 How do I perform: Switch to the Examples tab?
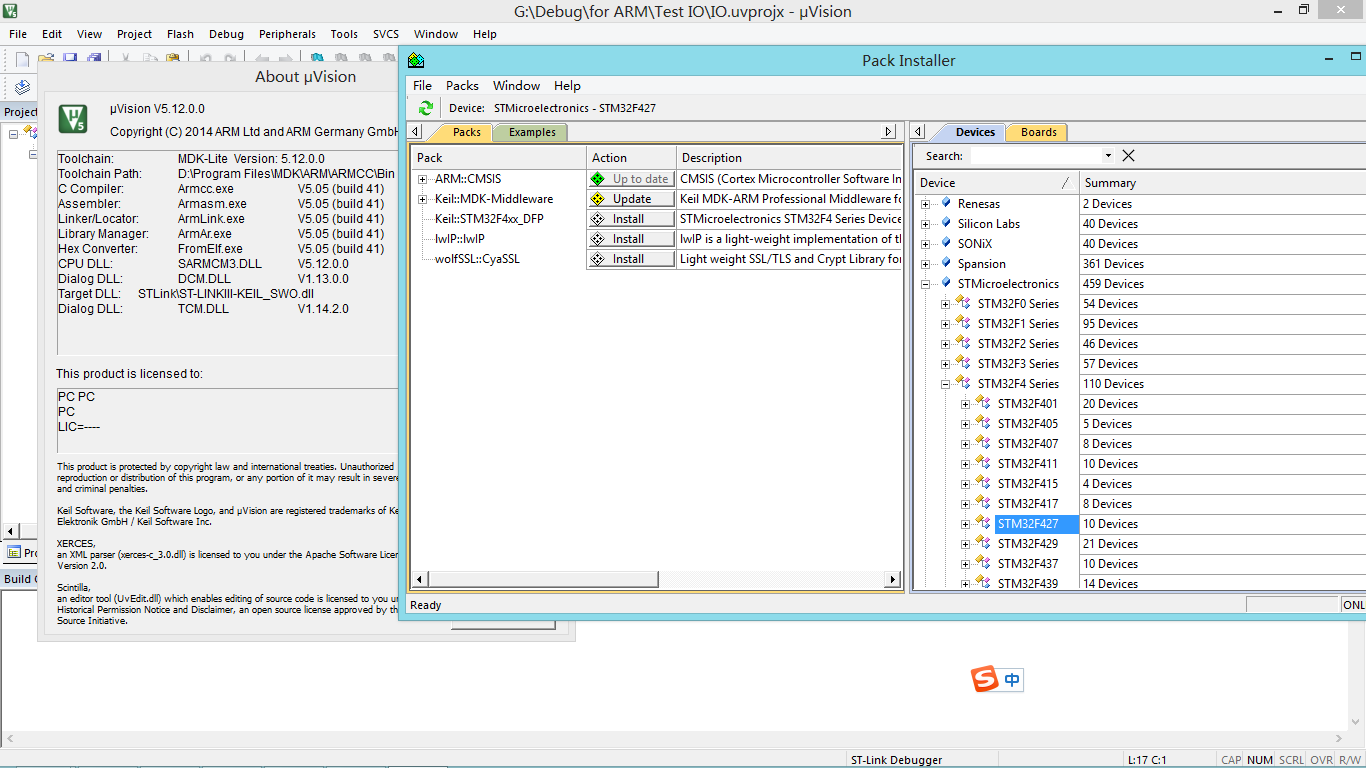point(531,132)
